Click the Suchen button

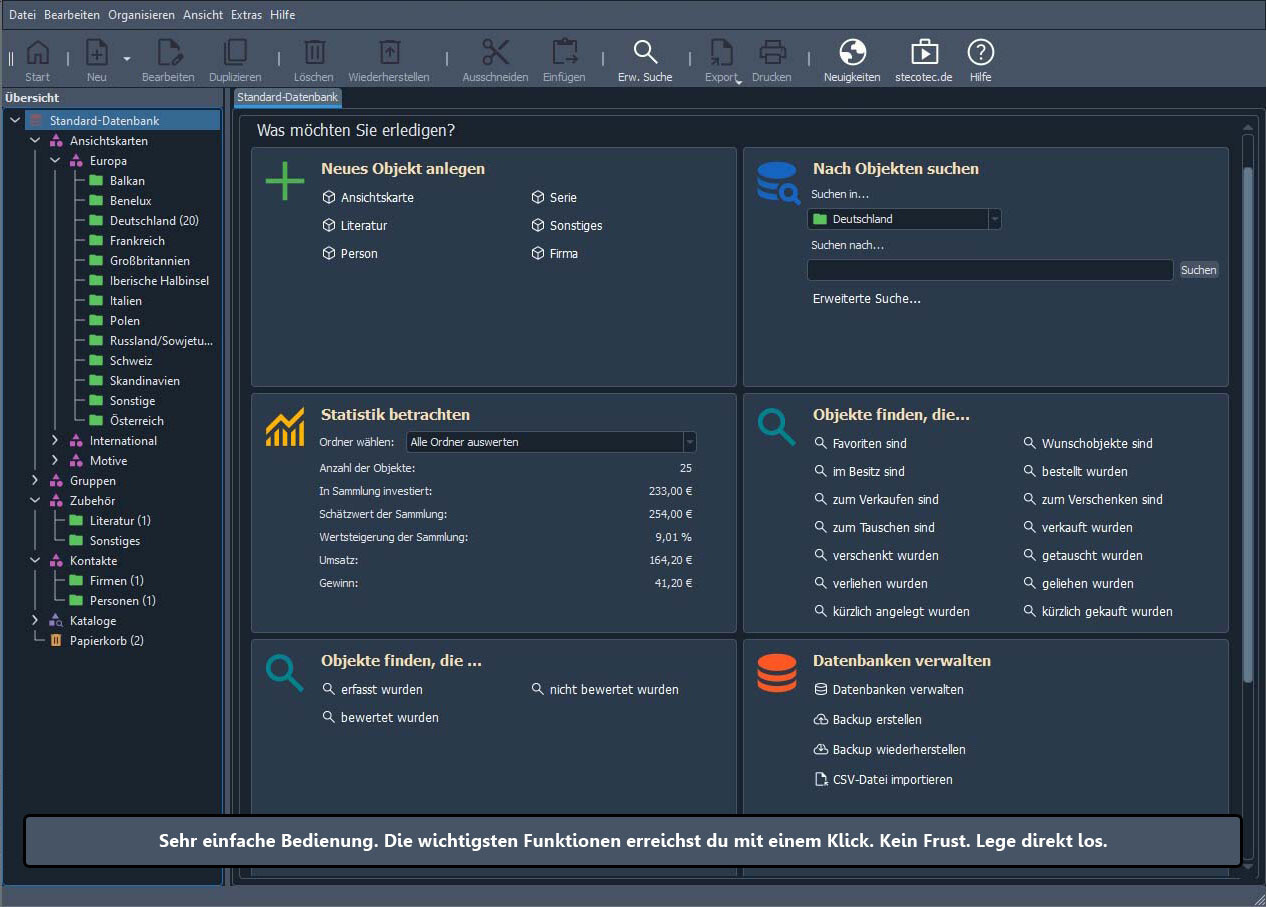[x=1199, y=270]
